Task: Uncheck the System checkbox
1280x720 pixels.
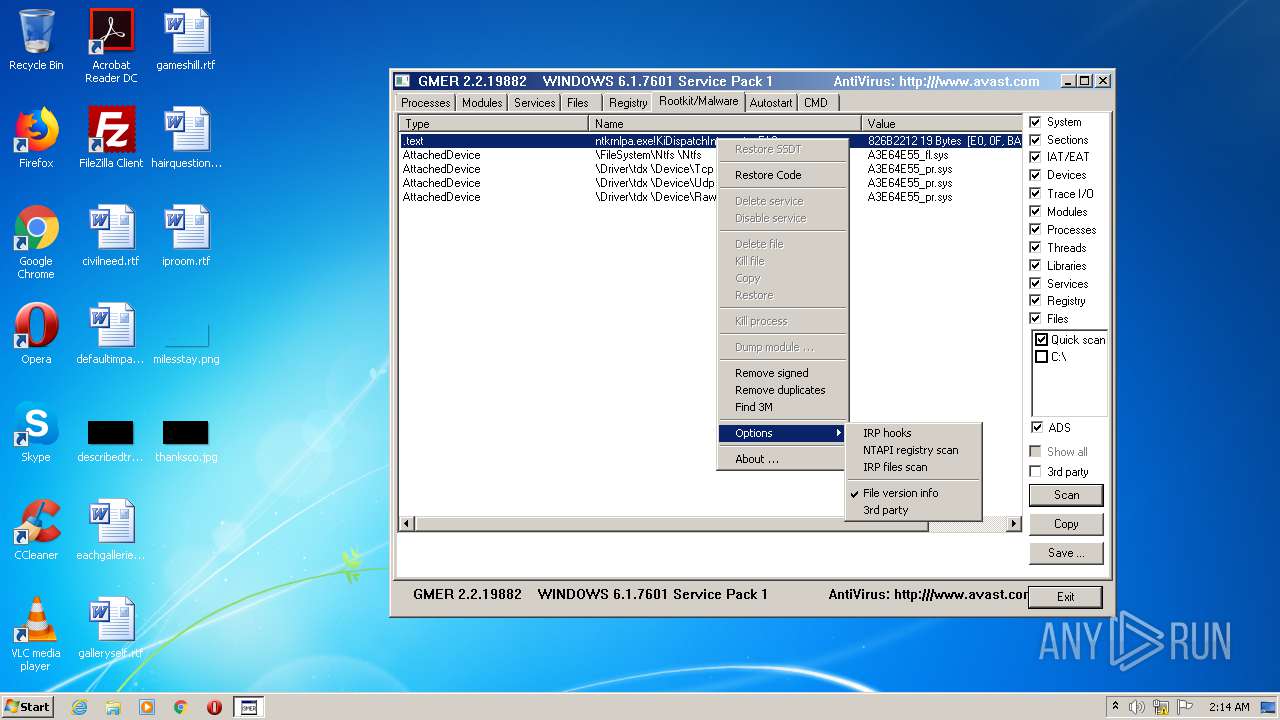Action: 1035,122
